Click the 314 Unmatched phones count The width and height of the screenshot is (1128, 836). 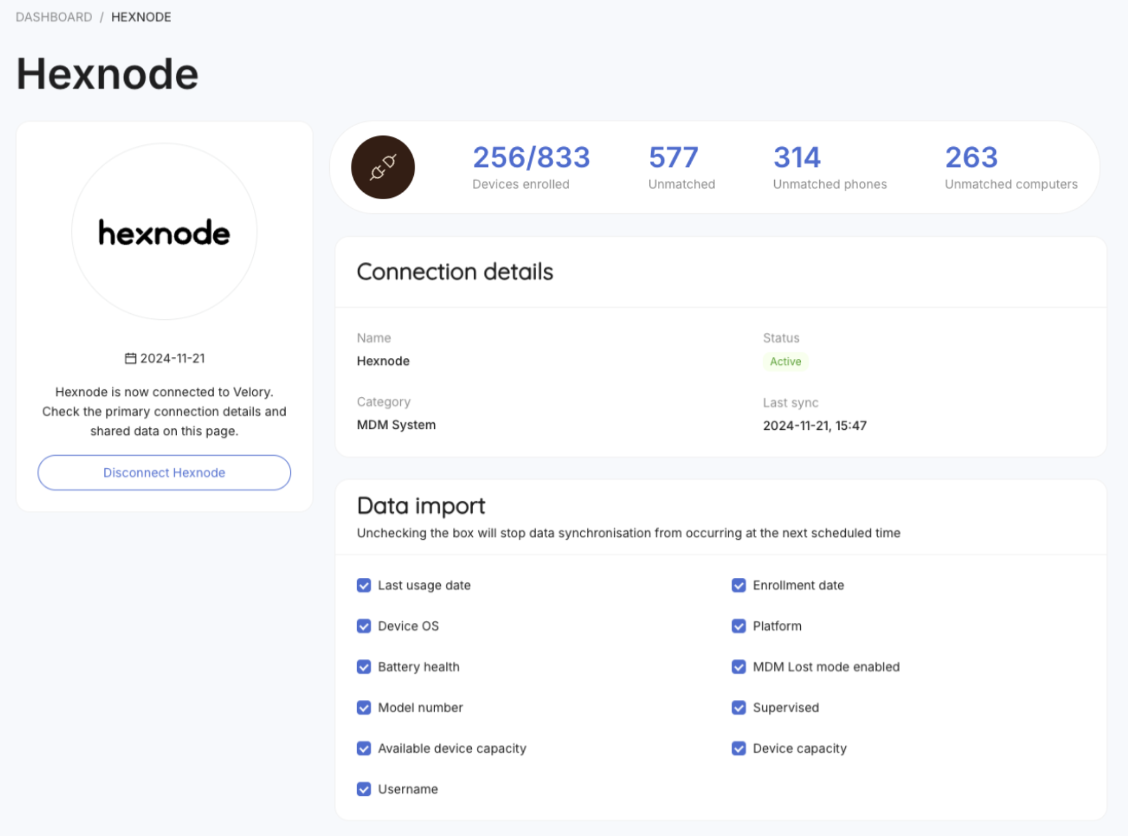(797, 158)
